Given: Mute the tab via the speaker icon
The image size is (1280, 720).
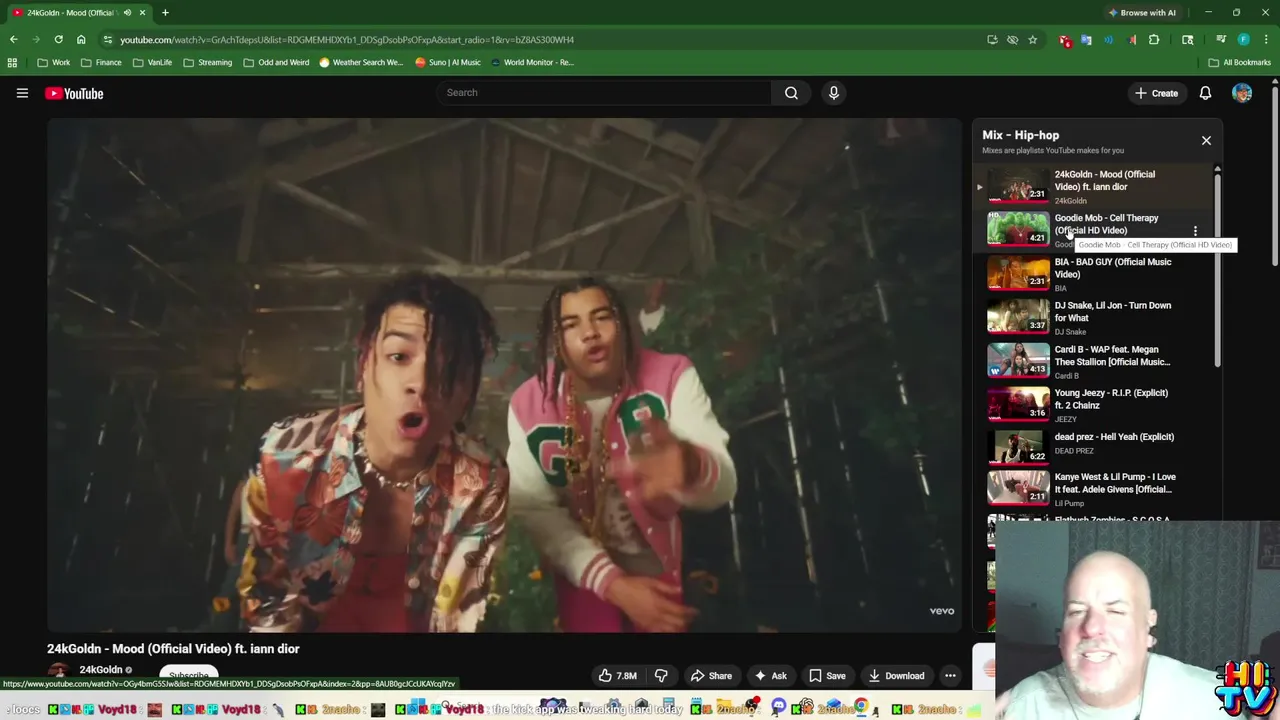Looking at the screenshot, I should tap(127, 13).
